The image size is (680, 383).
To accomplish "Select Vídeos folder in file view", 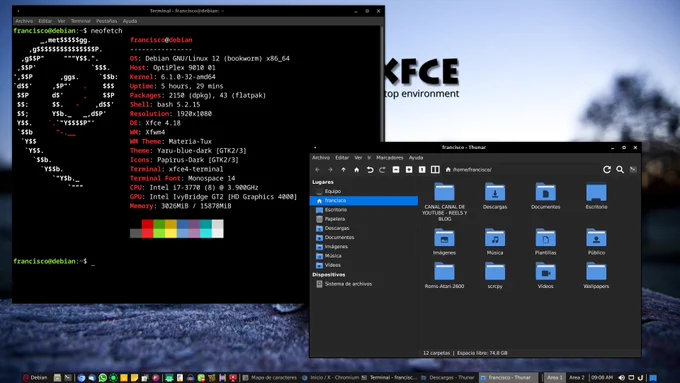I will click(546, 272).
